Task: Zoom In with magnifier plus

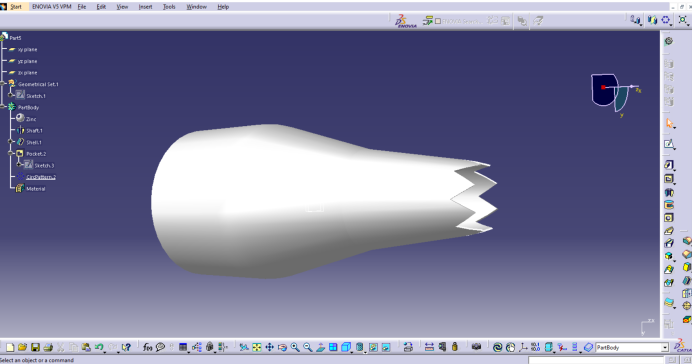Action: click(x=295, y=347)
